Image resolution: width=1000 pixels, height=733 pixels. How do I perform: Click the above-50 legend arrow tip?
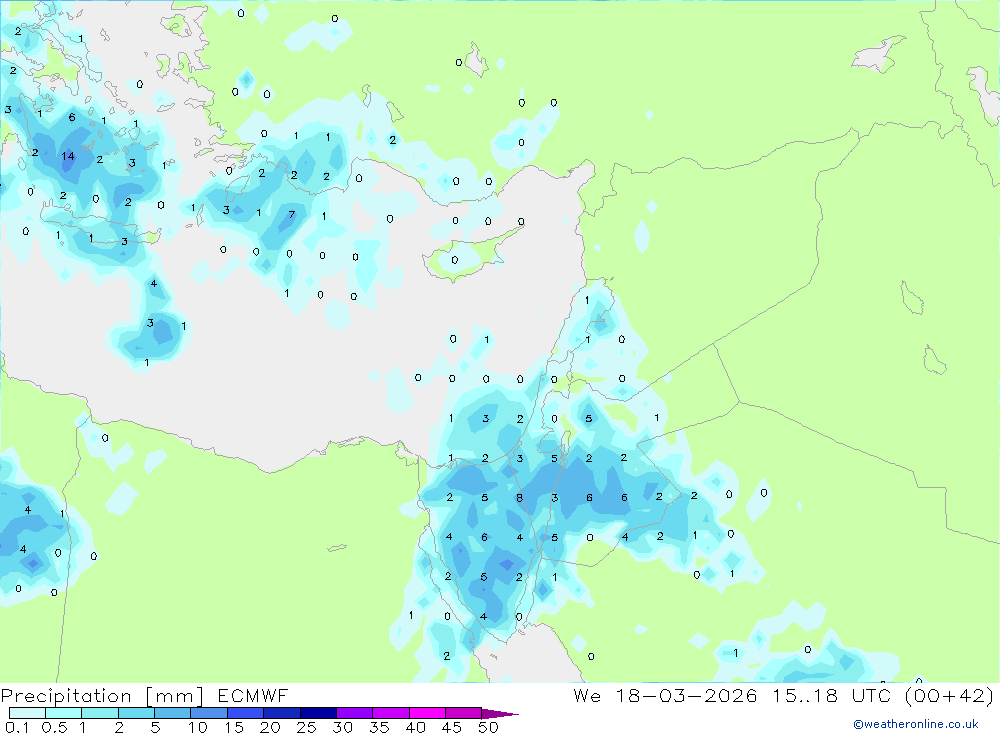tap(500, 714)
